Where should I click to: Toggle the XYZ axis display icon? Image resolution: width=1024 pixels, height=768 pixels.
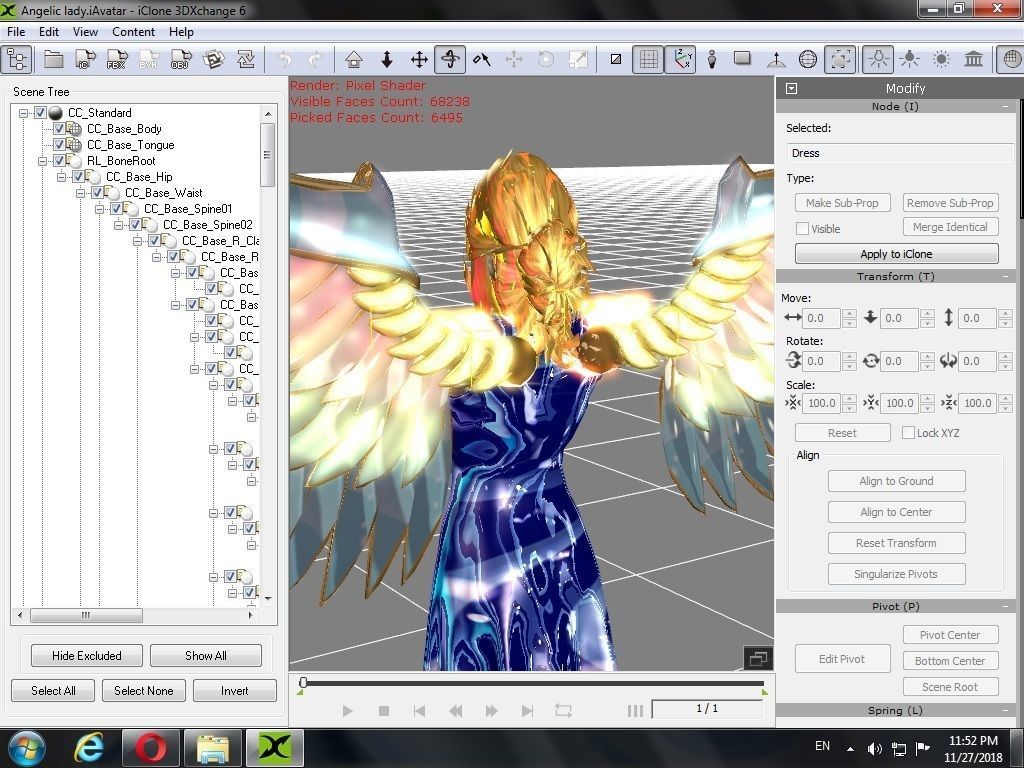click(x=680, y=59)
